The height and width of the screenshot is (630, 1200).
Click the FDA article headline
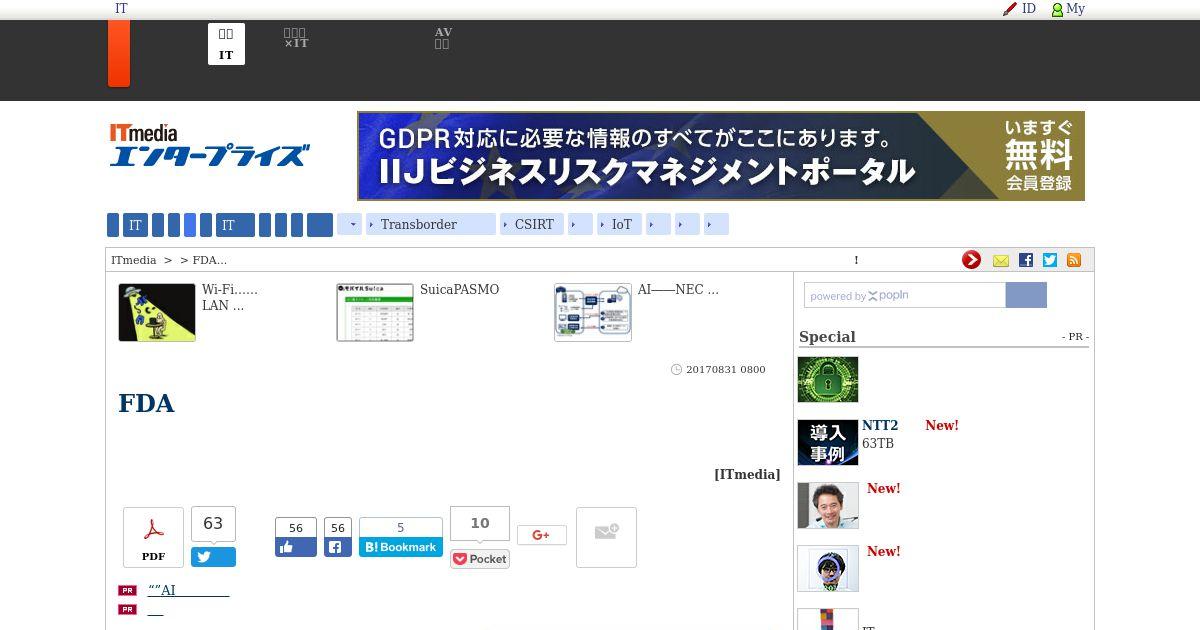click(x=146, y=403)
